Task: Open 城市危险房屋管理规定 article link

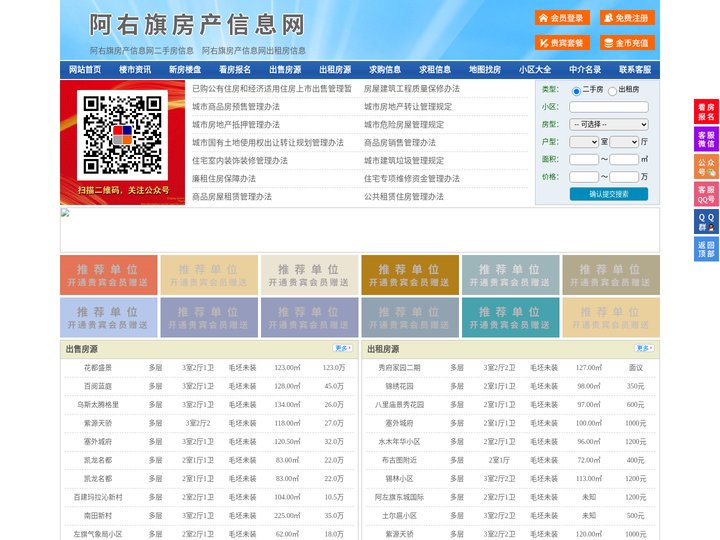Action: [404, 124]
